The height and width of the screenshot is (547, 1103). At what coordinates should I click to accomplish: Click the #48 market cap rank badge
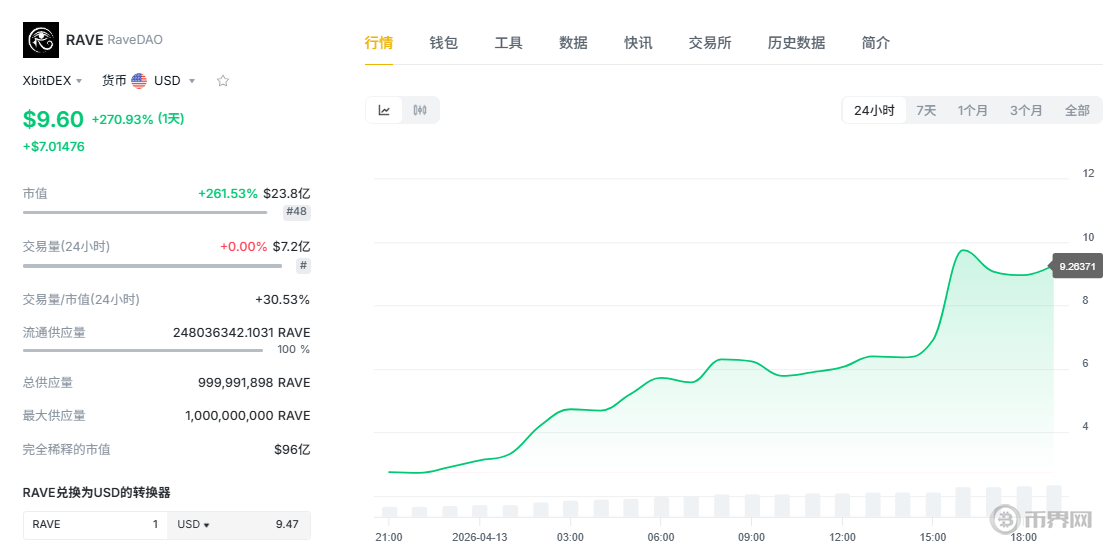297,212
